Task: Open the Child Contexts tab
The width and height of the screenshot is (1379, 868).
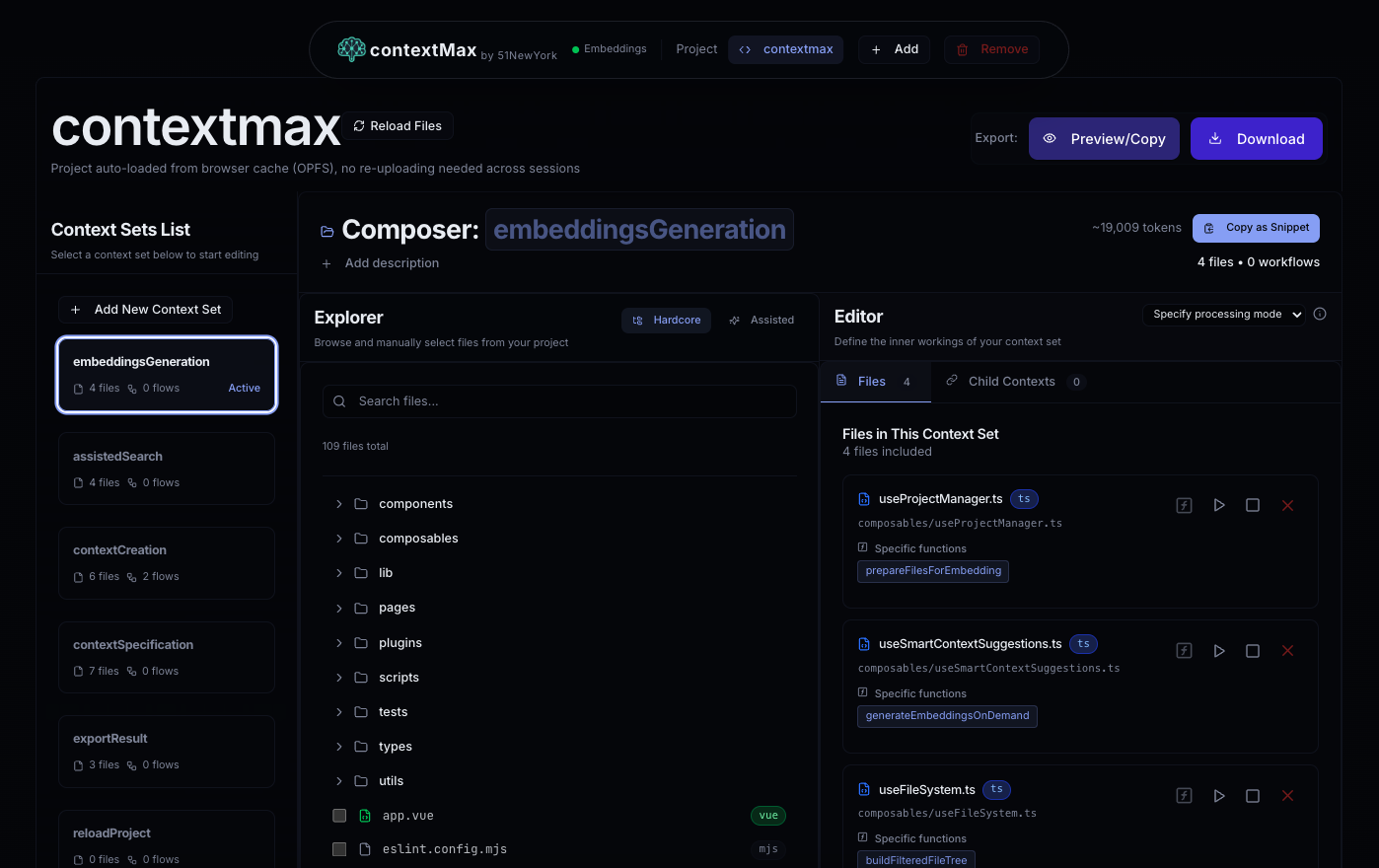Action: (1014, 382)
